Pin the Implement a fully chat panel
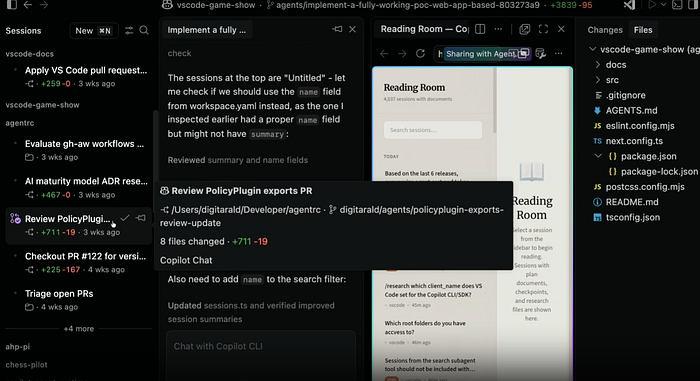The width and height of the screenshot is (700, 381). 337,29
